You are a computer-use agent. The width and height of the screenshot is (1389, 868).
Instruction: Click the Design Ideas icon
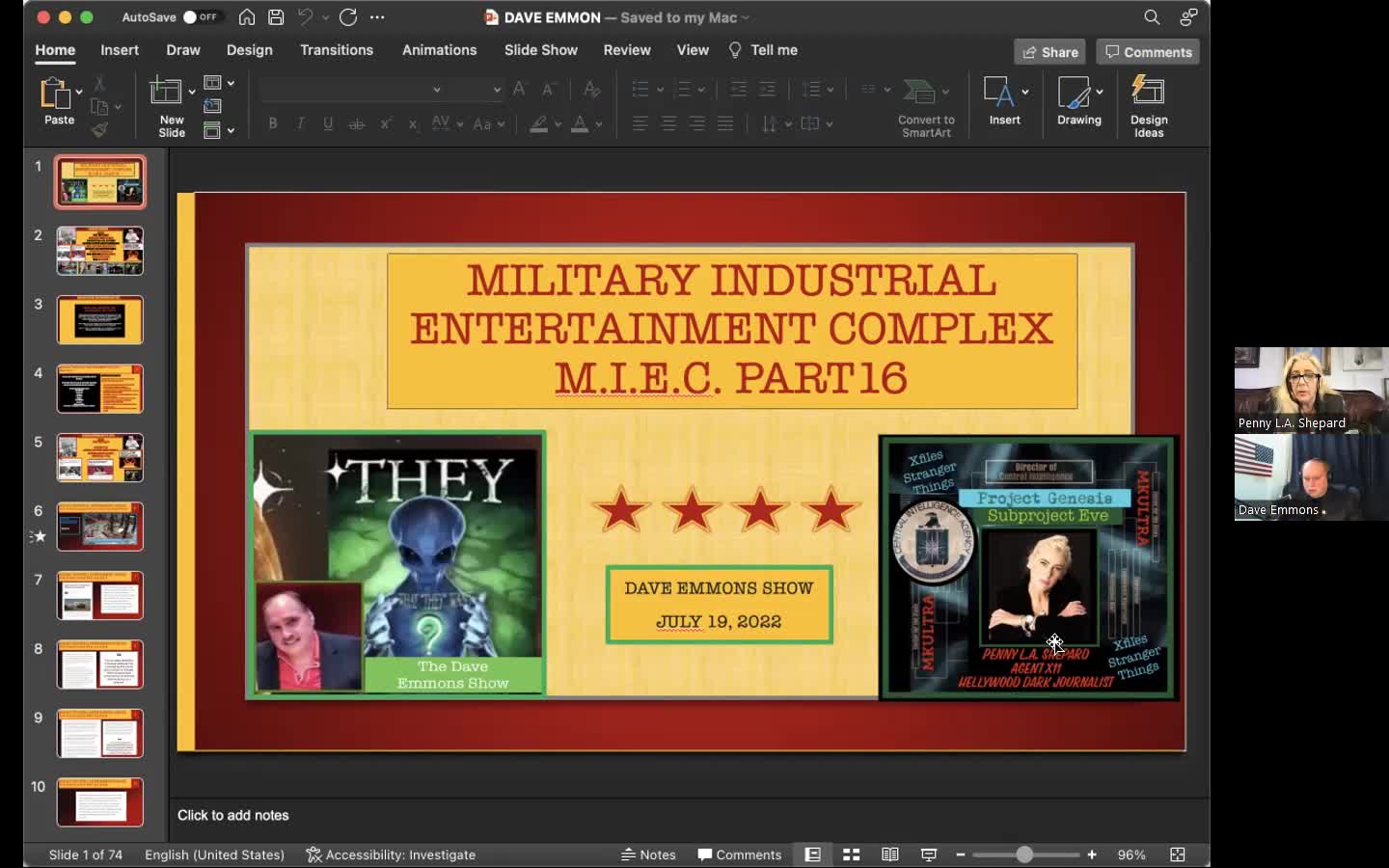coord(1148,91)
